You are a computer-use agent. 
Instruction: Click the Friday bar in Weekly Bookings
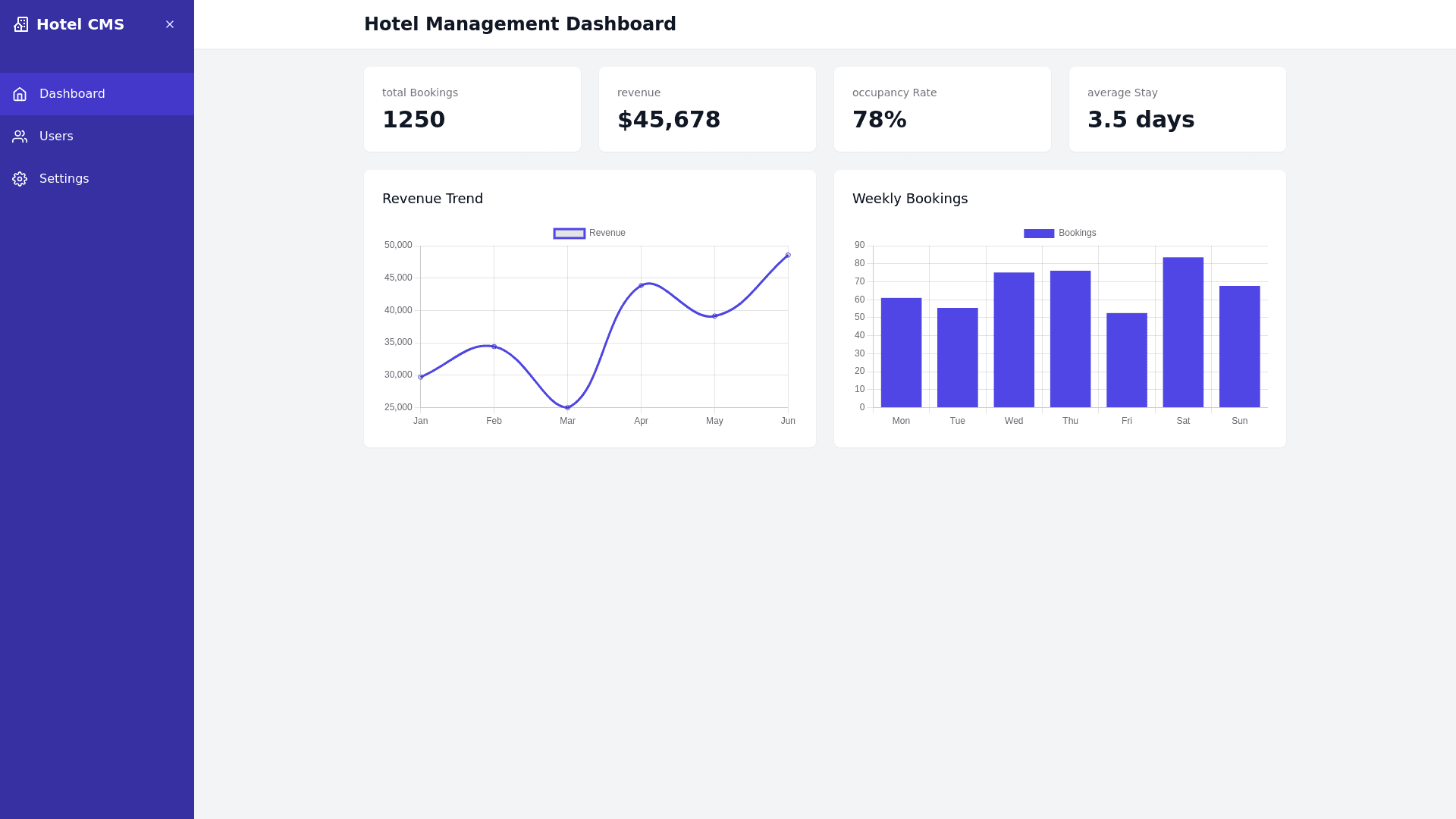click(1127, 360)
